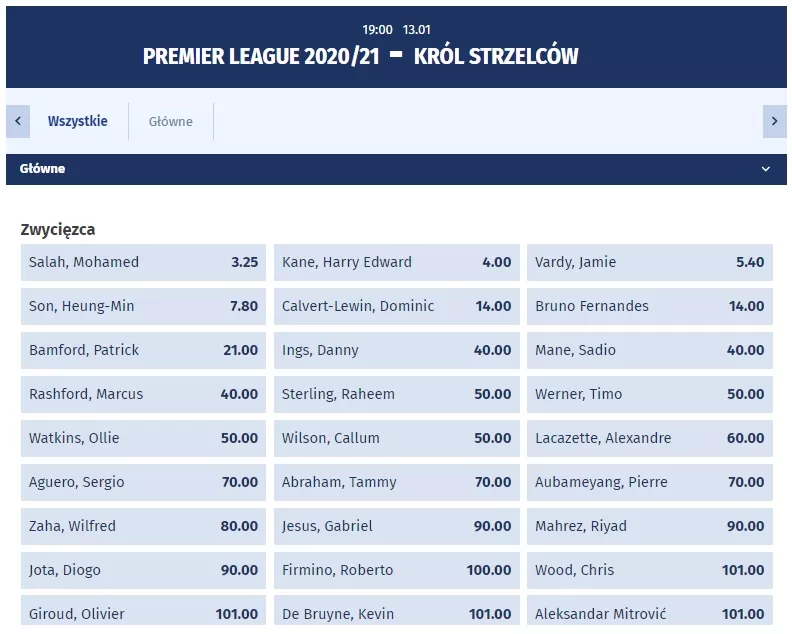Bet on Werner, Timo at 50.00
This screenshot has height=634, width=792.
coord(650,394)
